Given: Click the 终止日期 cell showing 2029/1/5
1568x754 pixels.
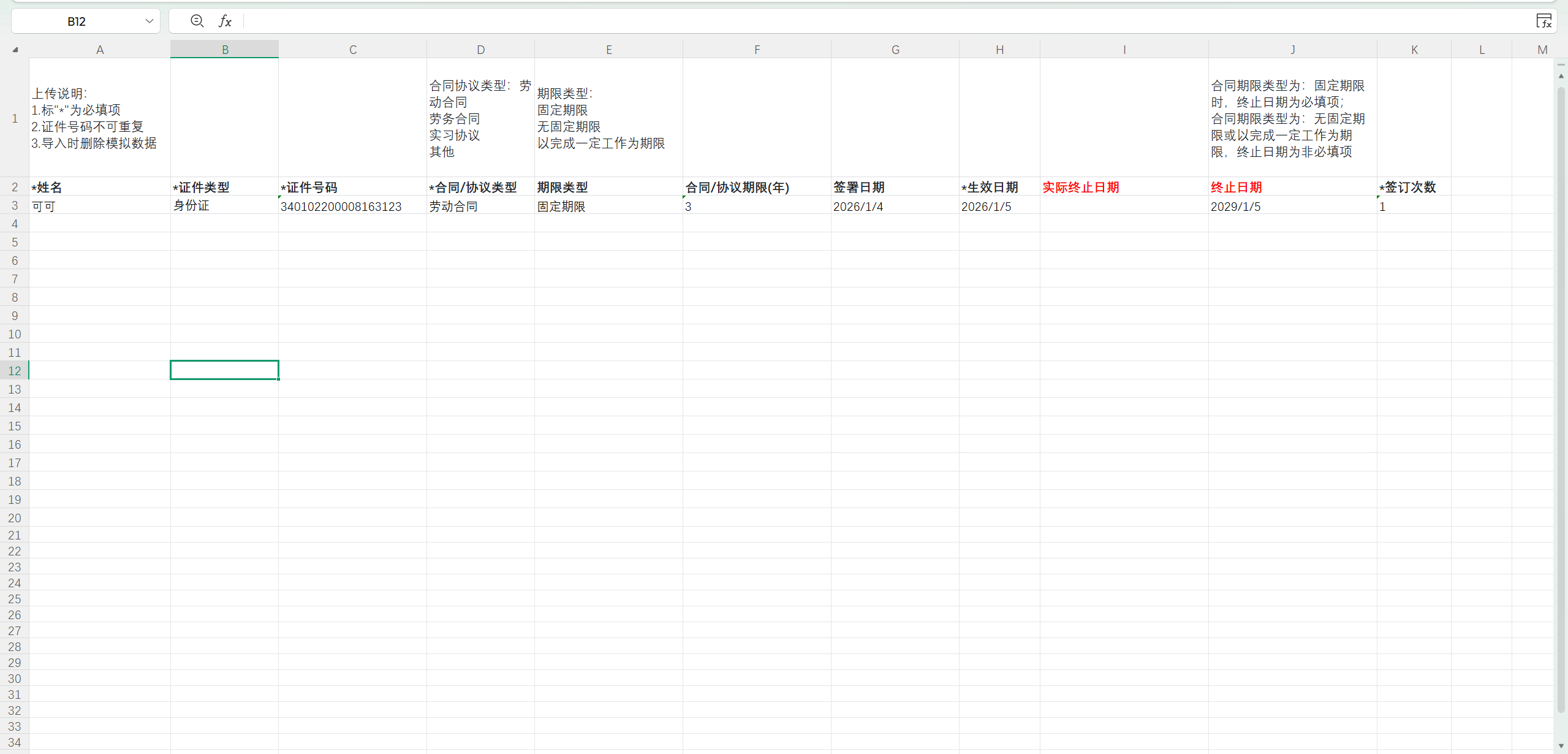Looking at the screenshot, I should [1292, 206].
